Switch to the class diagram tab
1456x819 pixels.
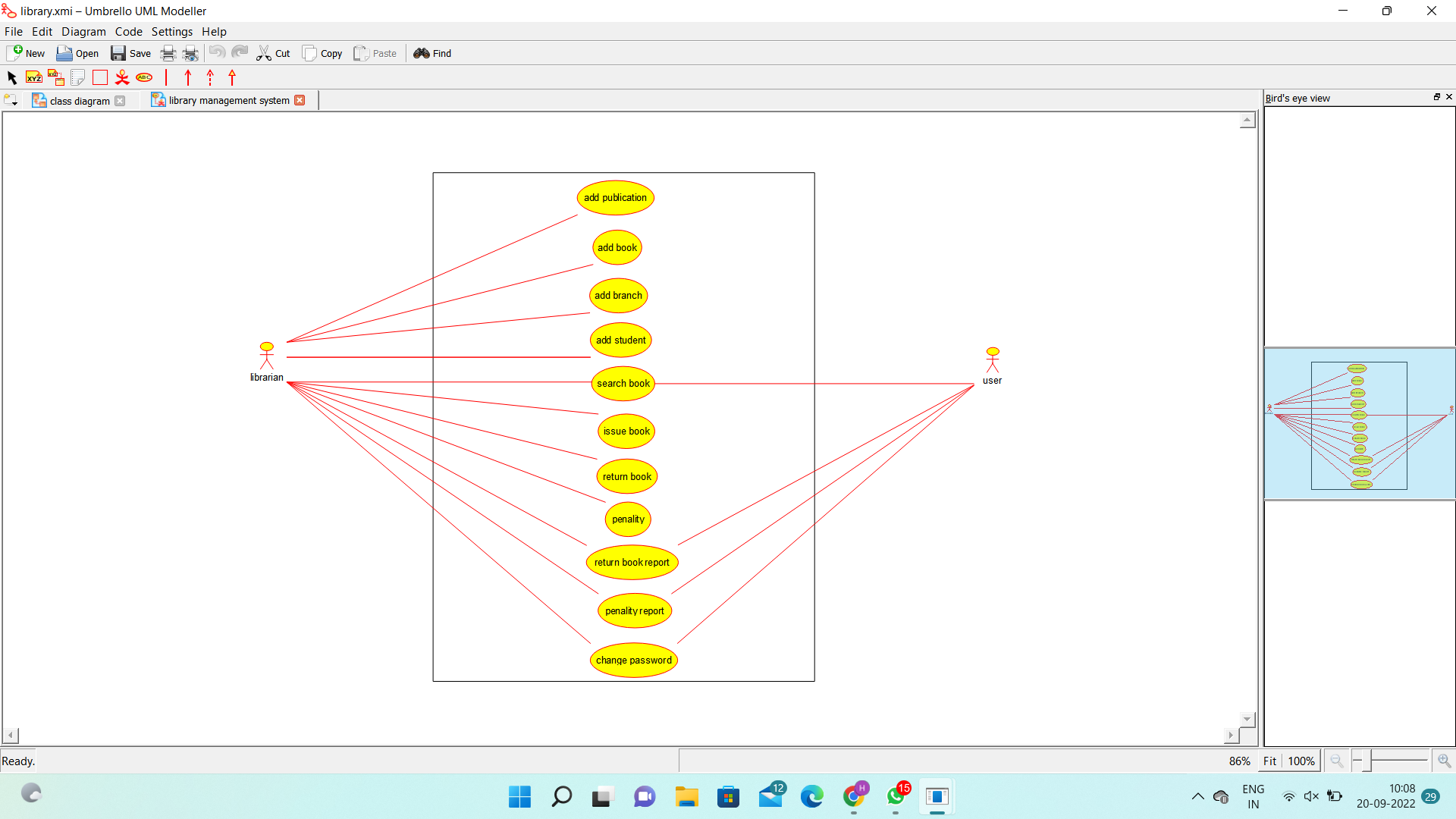(x=79, y=101)
